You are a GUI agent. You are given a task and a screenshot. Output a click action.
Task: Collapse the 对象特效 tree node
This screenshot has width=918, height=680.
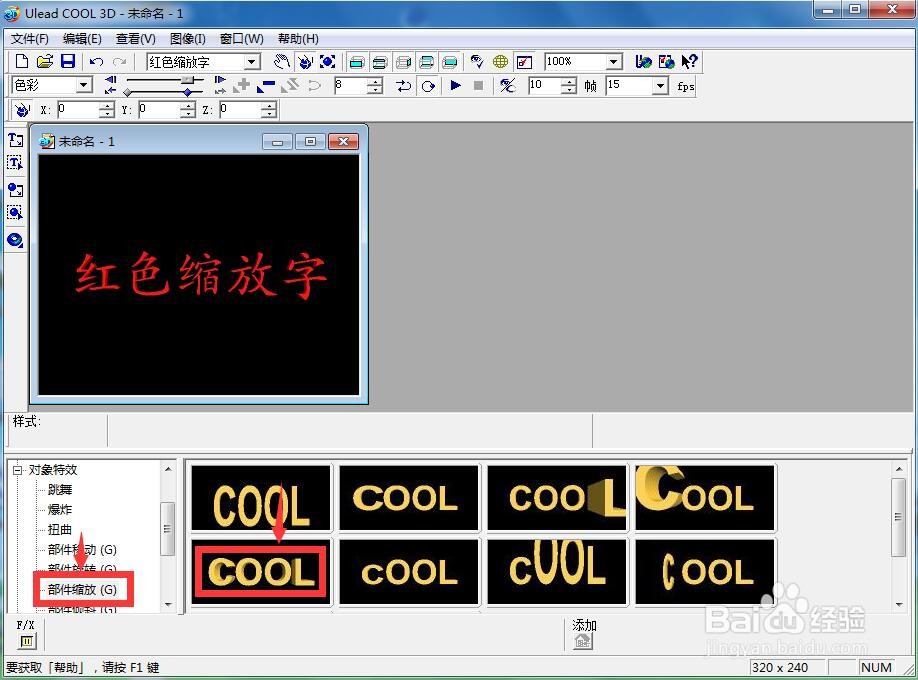coord(18,470)
